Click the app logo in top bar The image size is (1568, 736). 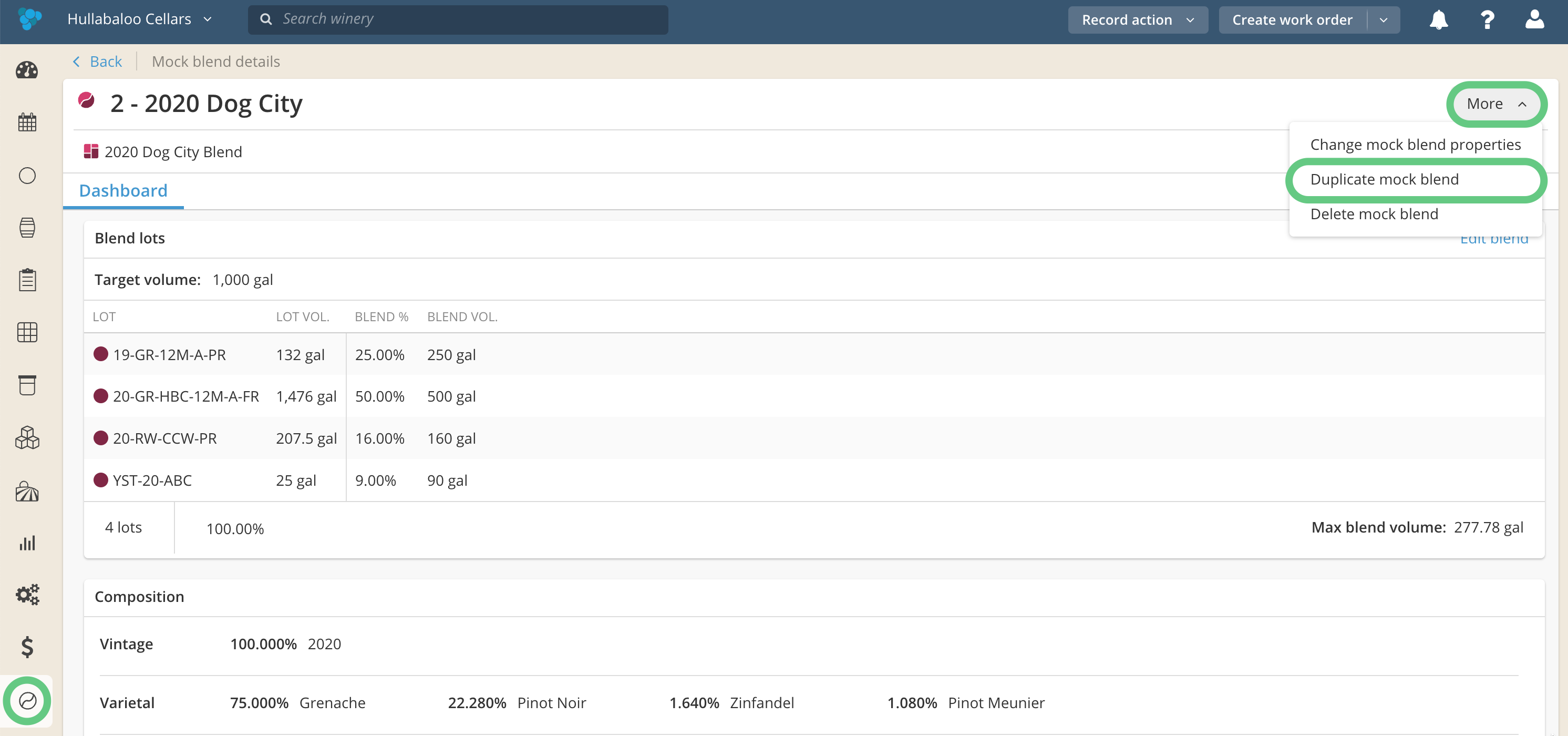point(29,19)
